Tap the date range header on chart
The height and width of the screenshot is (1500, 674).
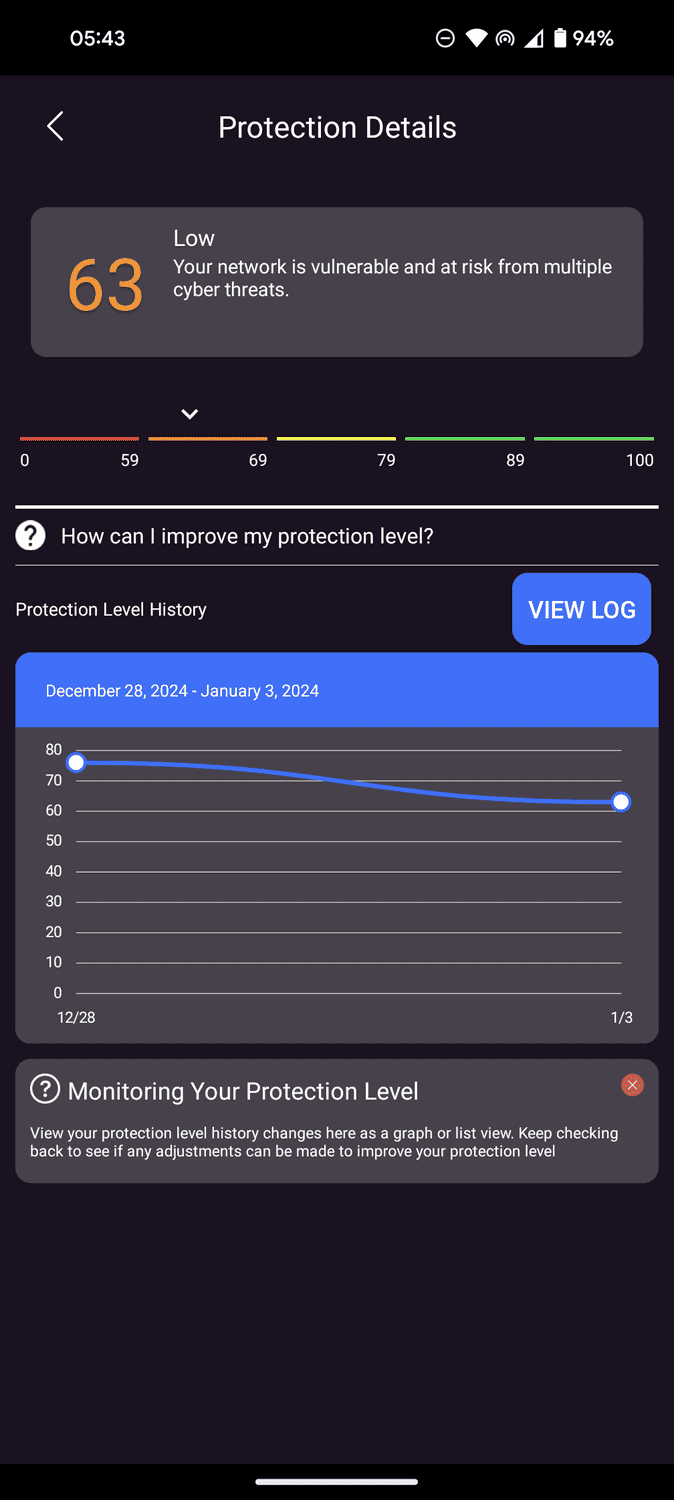182,691
